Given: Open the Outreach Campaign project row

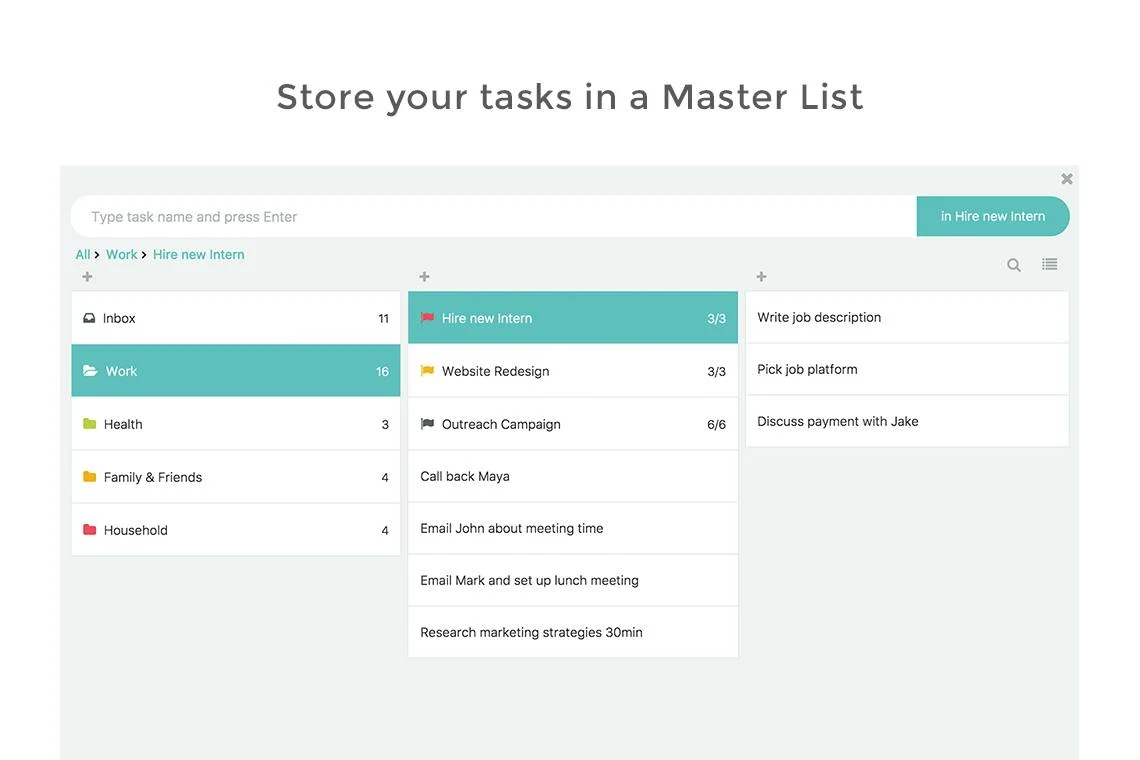Looking at the screenshot, I should [573, 424].
